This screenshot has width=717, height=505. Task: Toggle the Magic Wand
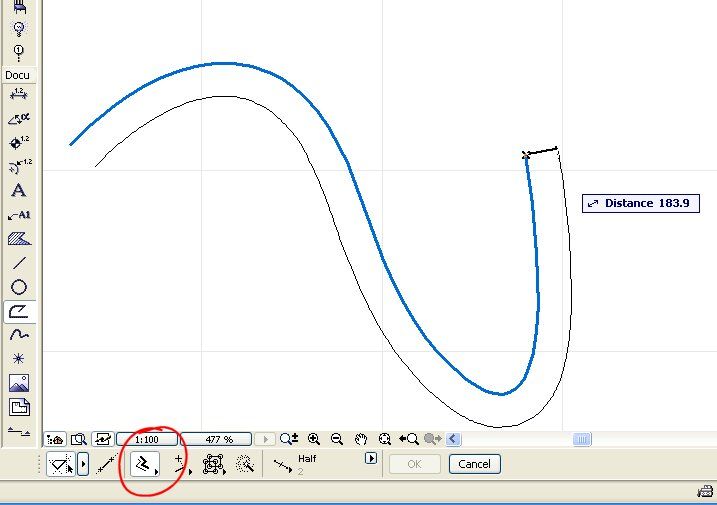coord(245,464)
